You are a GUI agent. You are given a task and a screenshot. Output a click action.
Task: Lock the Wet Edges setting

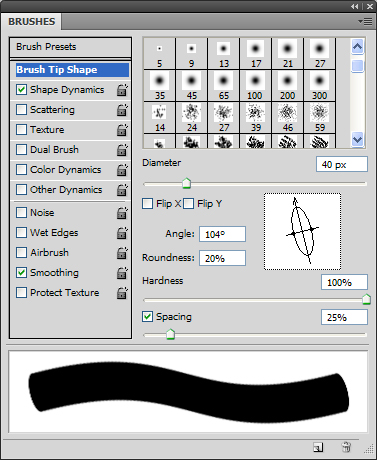122,233
